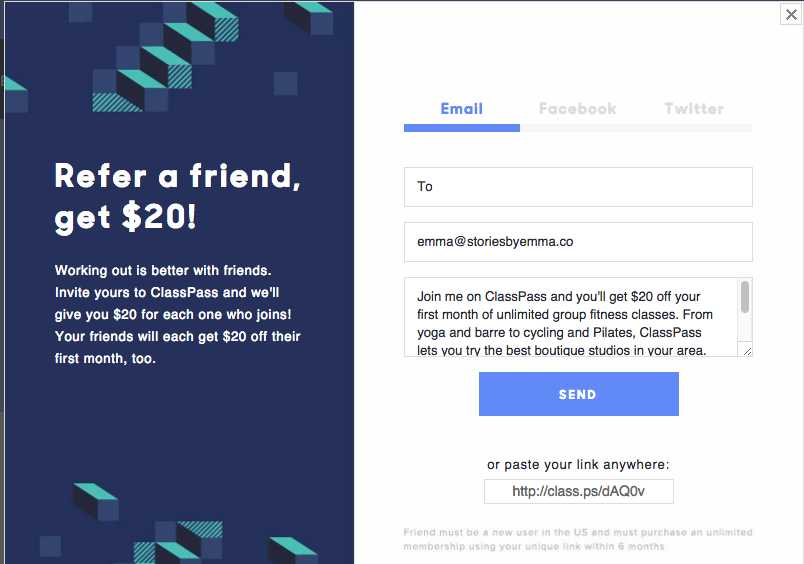Click the Refer a friend headline
The height and width of the screenshot is (564, 804).
tap(177, 197)
